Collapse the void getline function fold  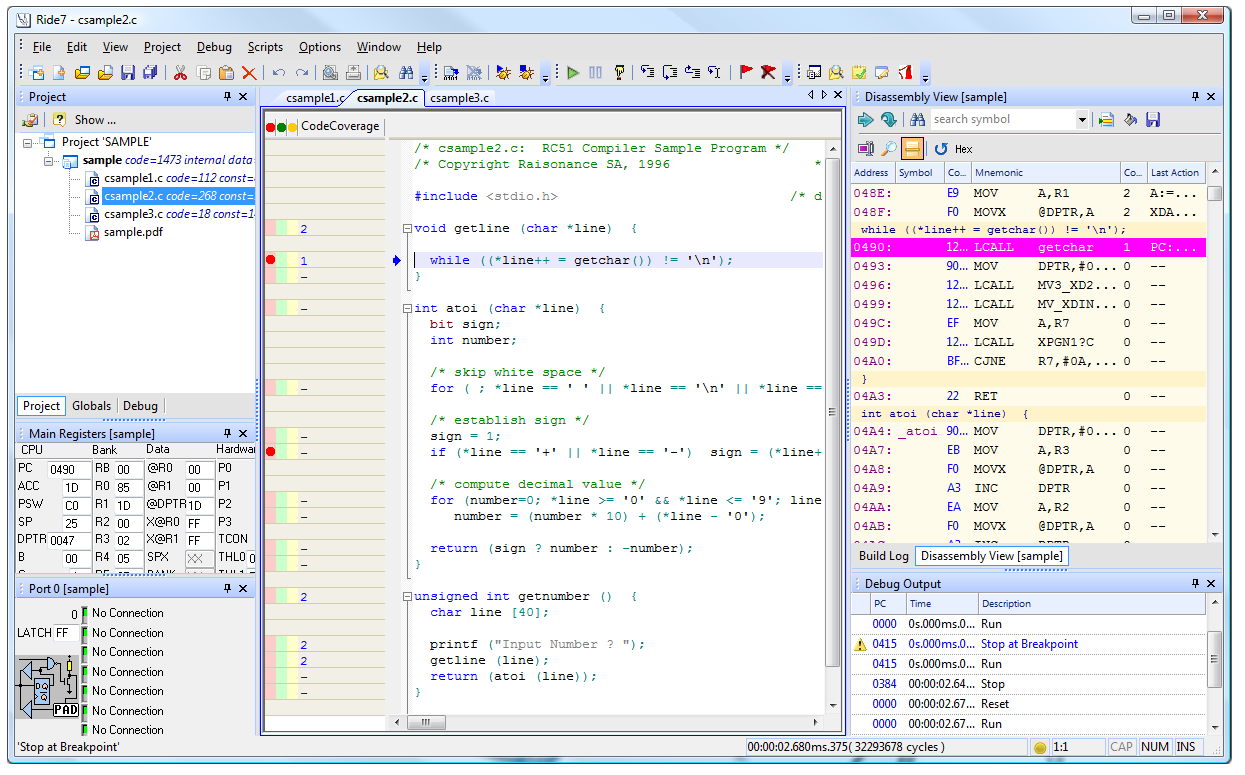tap(407, 229)
